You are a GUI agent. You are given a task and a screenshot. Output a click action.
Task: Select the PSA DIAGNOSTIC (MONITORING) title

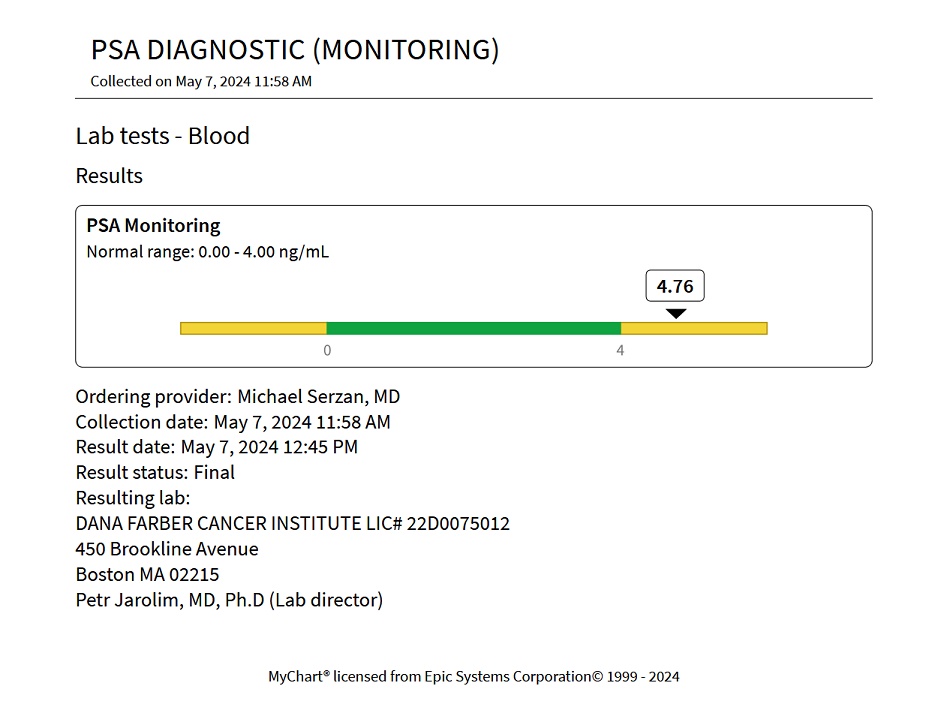pos(295,50)
